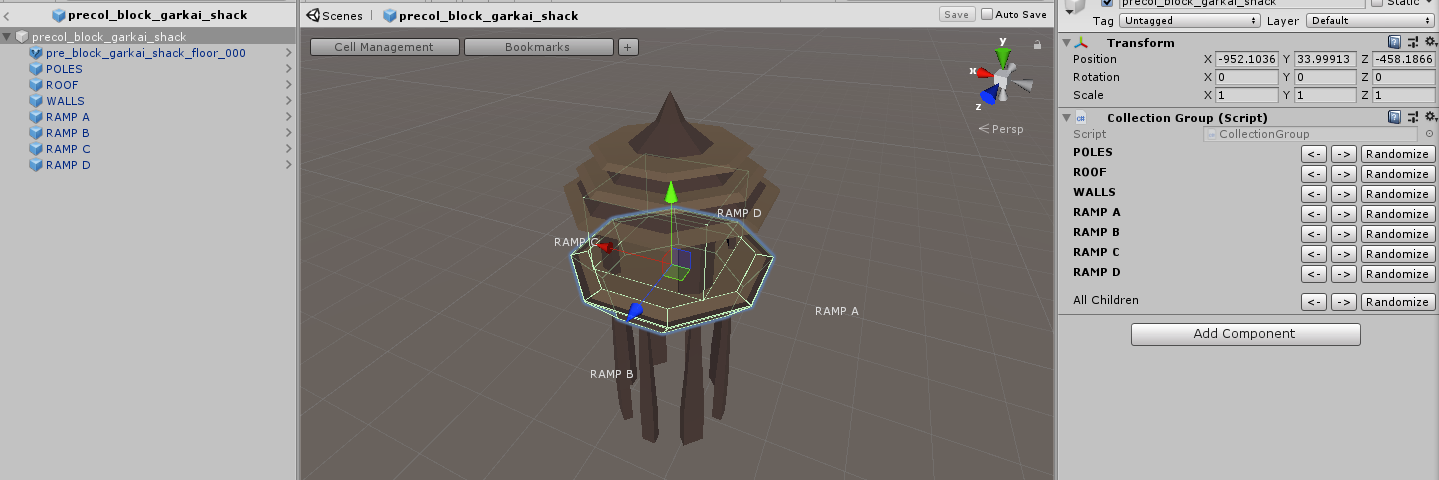Image resolution: width=1439 pixels, height=480 pixels.
Task: Click the GameObject name field in Inspector
Action: 1241,3
